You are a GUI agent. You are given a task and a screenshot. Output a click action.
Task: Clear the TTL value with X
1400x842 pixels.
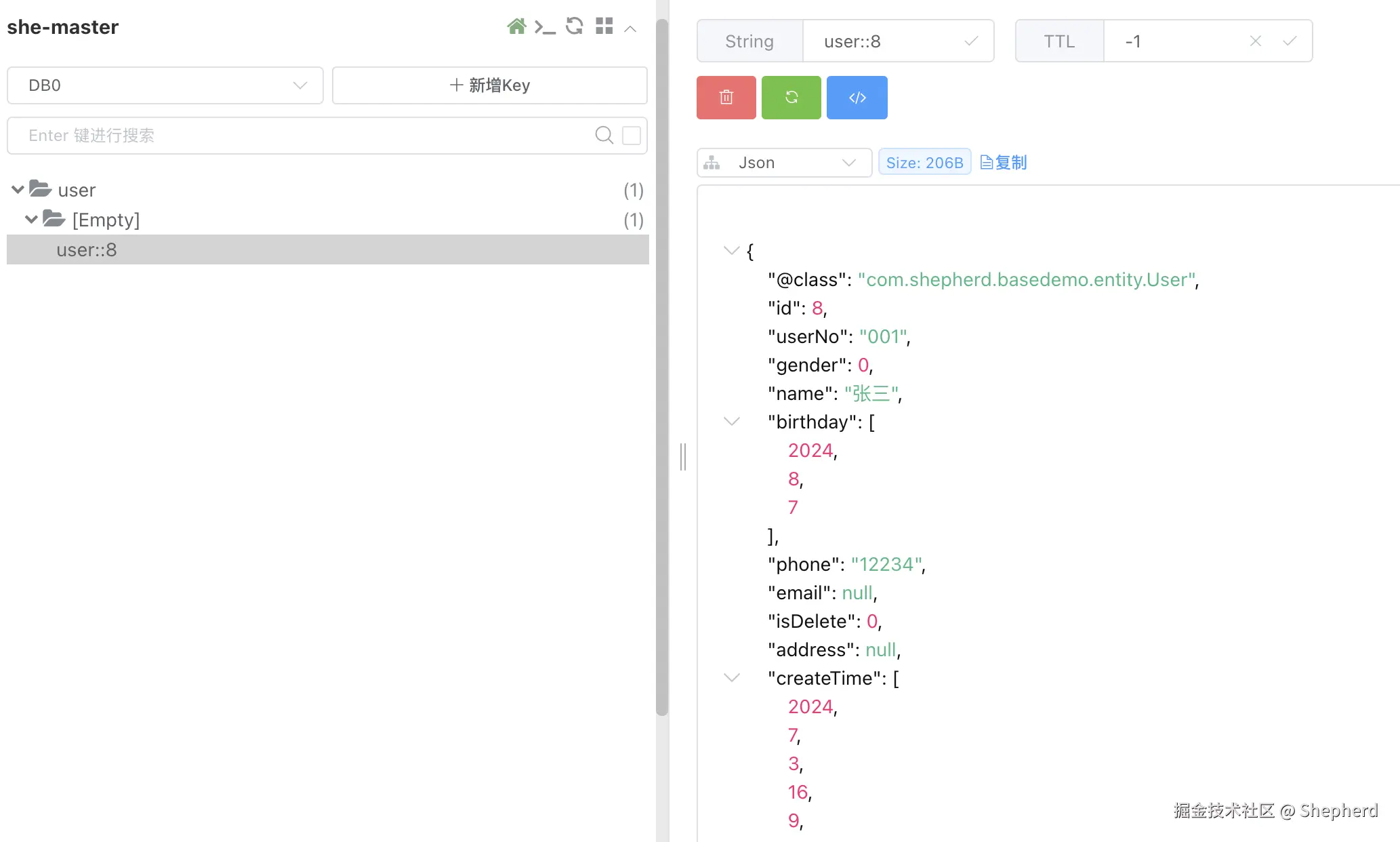1255,41
